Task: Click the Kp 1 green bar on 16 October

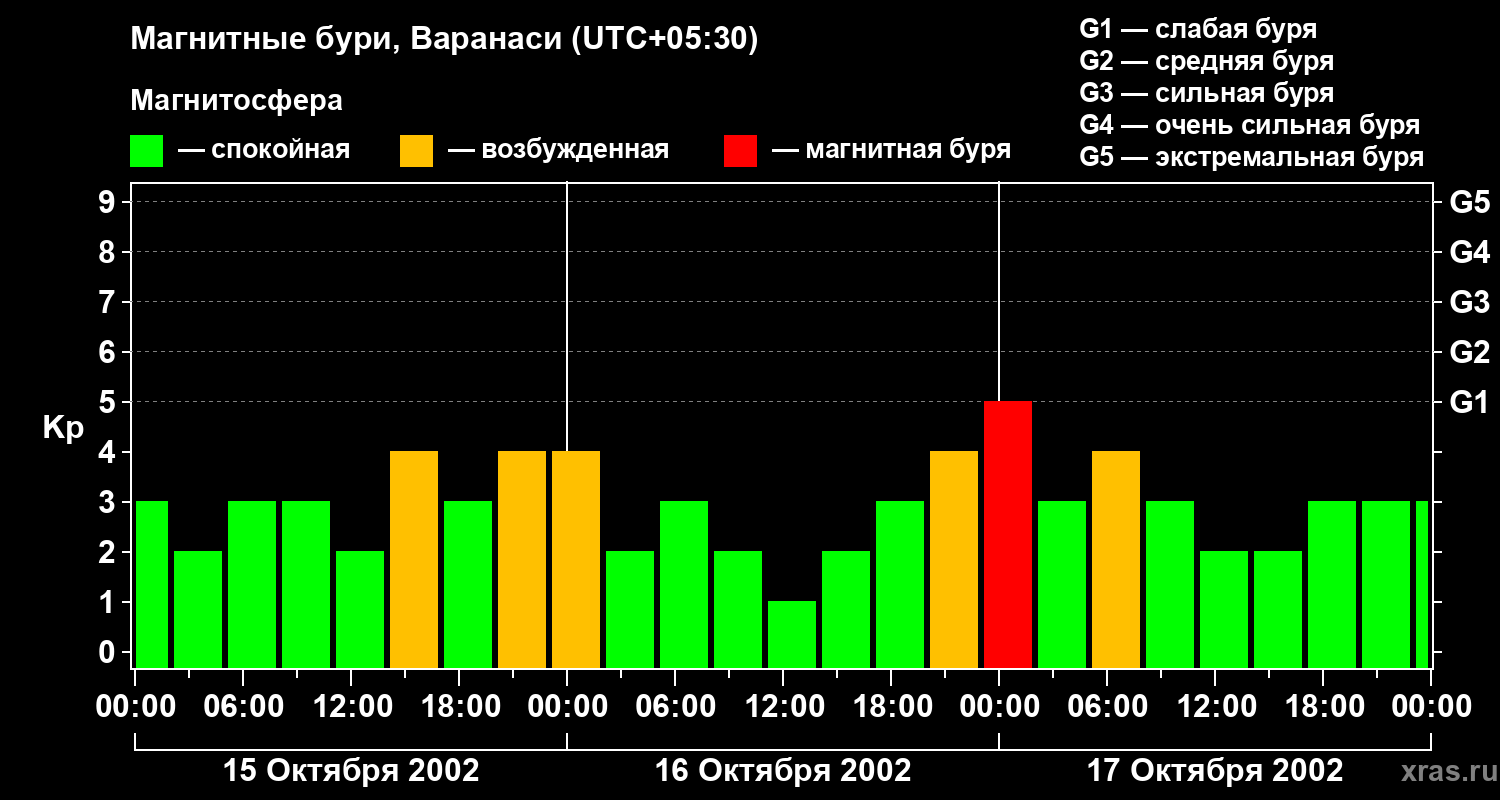Action: (792, 635)
